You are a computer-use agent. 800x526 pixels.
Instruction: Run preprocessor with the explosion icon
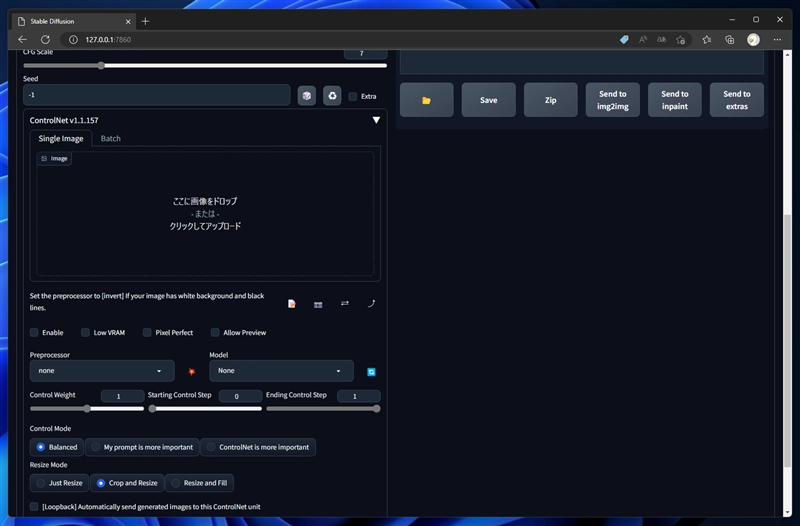point(192,371)
